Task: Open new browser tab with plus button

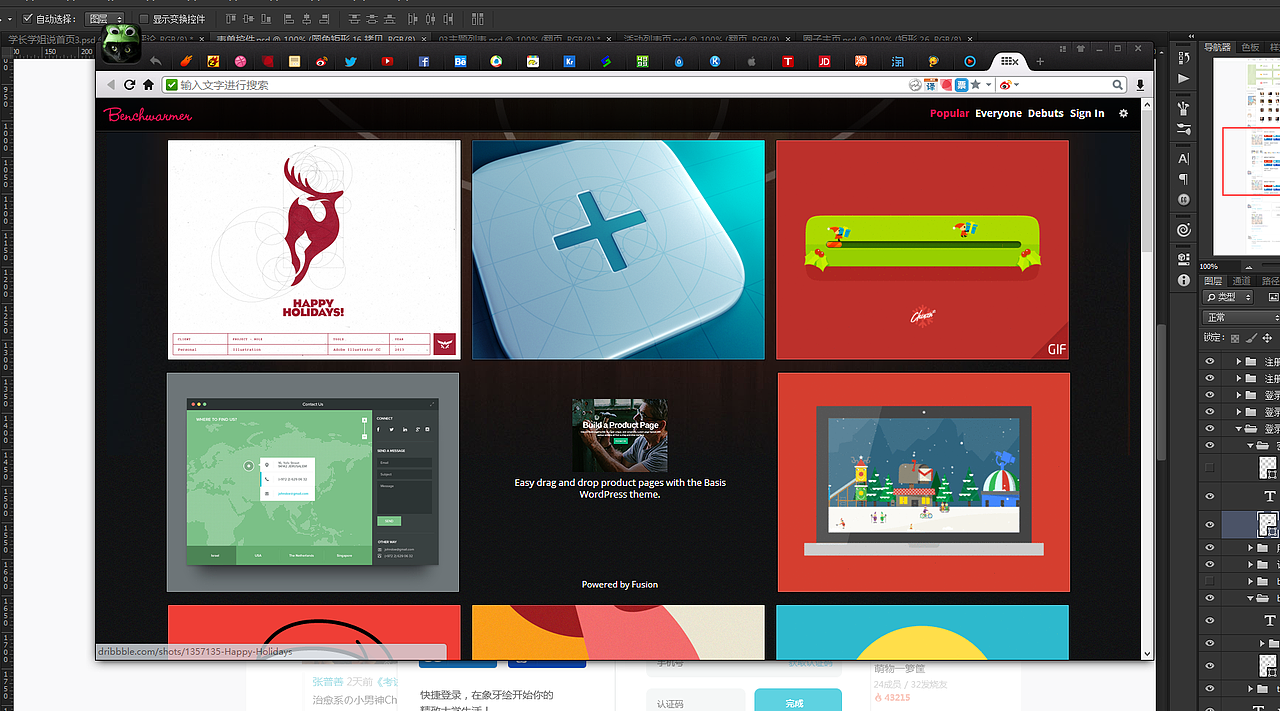Action: click(1040, 61)
